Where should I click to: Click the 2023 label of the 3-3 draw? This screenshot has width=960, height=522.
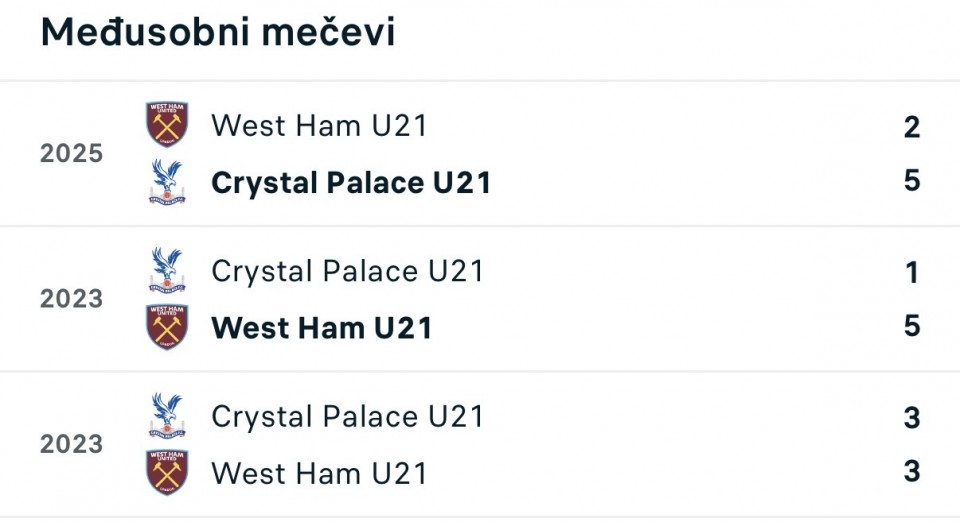[x=71, y=444]
